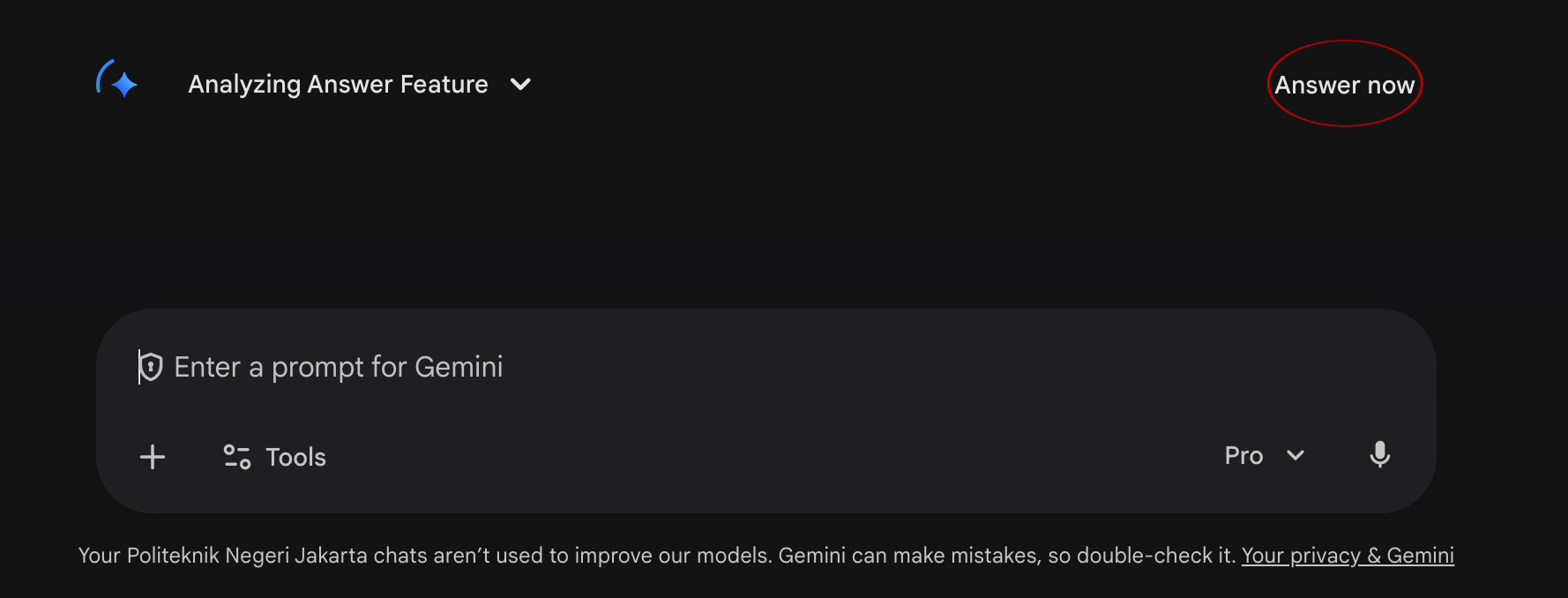Image resolution: width=1568 pixels, height=598 pixels.
Task: Activate the microphone voice input icon
Action: click(x=1379, y=455)
